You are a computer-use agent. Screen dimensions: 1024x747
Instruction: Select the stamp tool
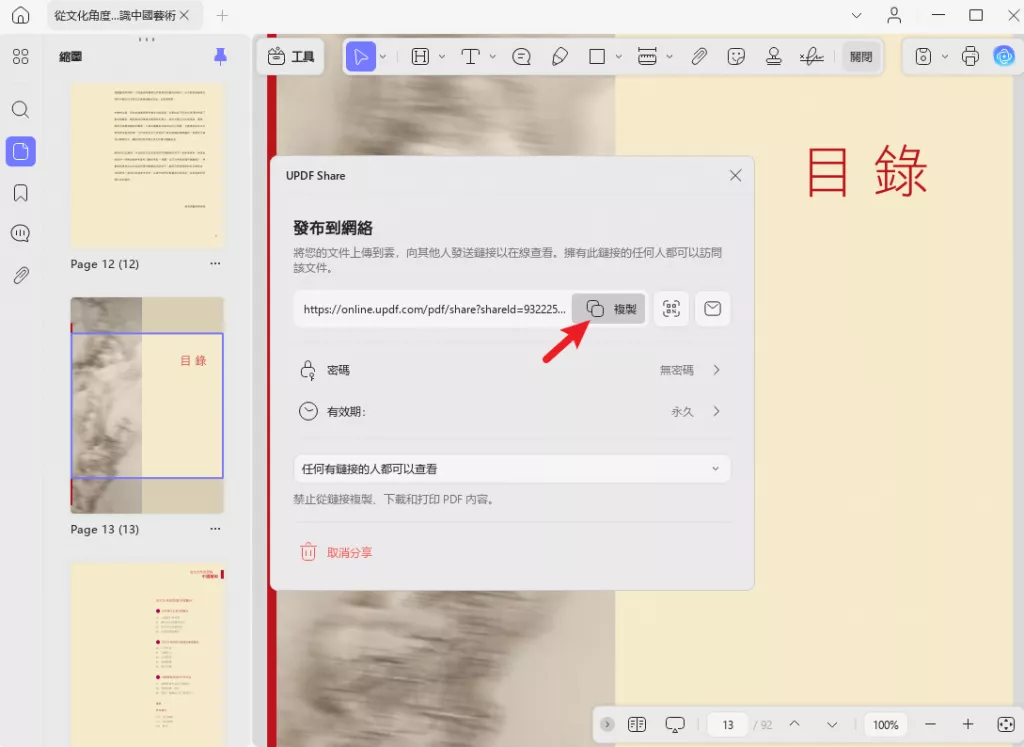[x=774, y=57]
